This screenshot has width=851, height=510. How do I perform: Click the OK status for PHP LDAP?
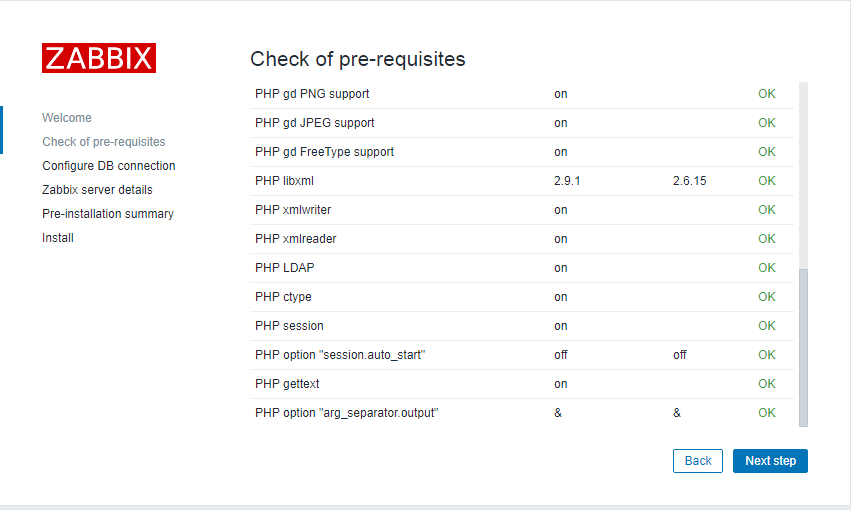[766, 267]
